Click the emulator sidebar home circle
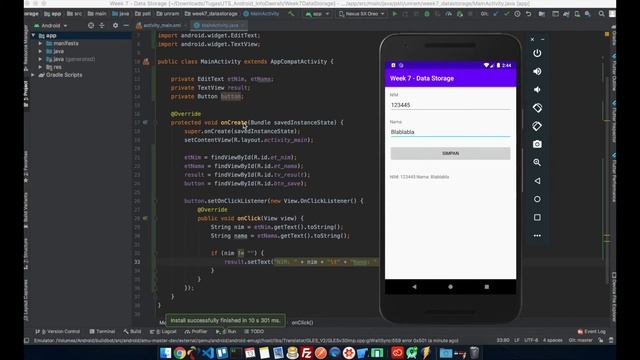 pyautogui.click(x=537, y=199)
